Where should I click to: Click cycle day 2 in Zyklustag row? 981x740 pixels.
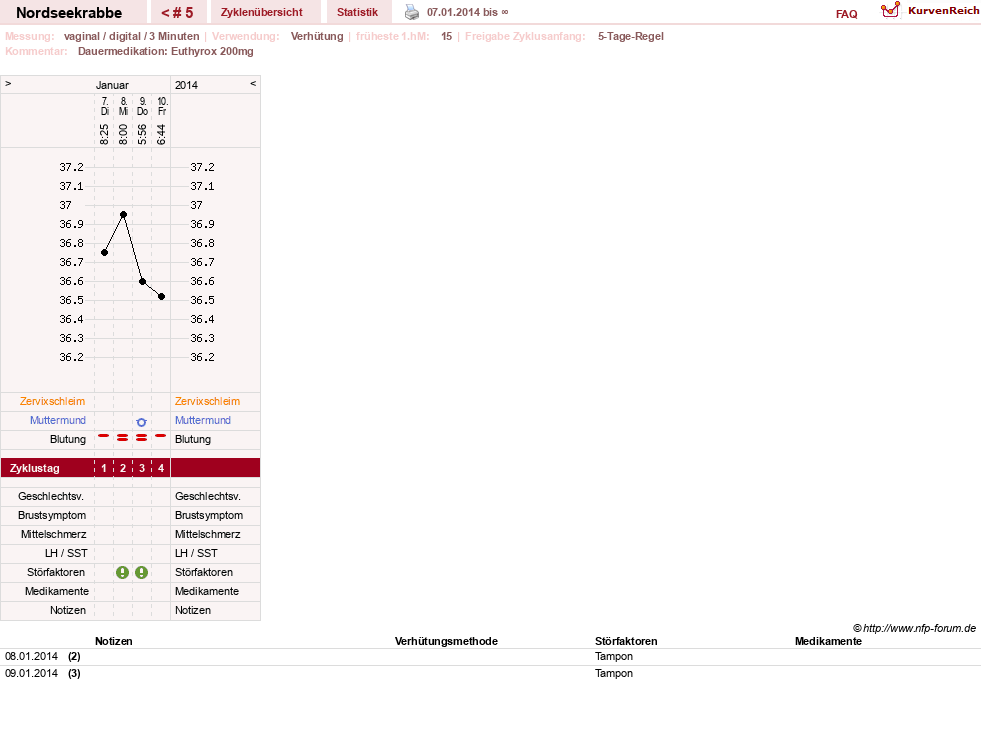[123, 468]
